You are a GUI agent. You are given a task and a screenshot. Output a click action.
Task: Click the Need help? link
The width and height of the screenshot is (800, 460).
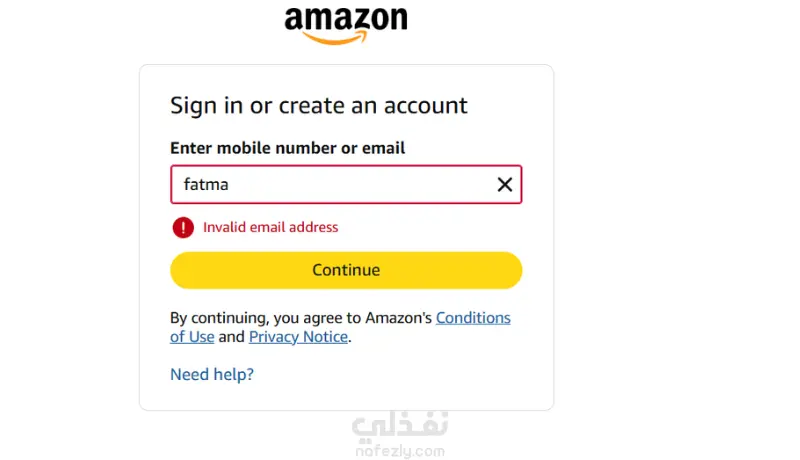coord(212,374)
